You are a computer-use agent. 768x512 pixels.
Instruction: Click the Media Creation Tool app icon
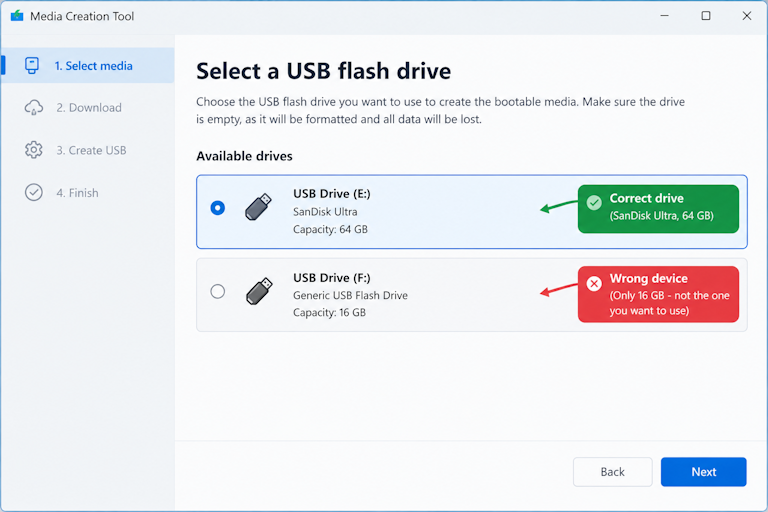(x=17, y=16)
